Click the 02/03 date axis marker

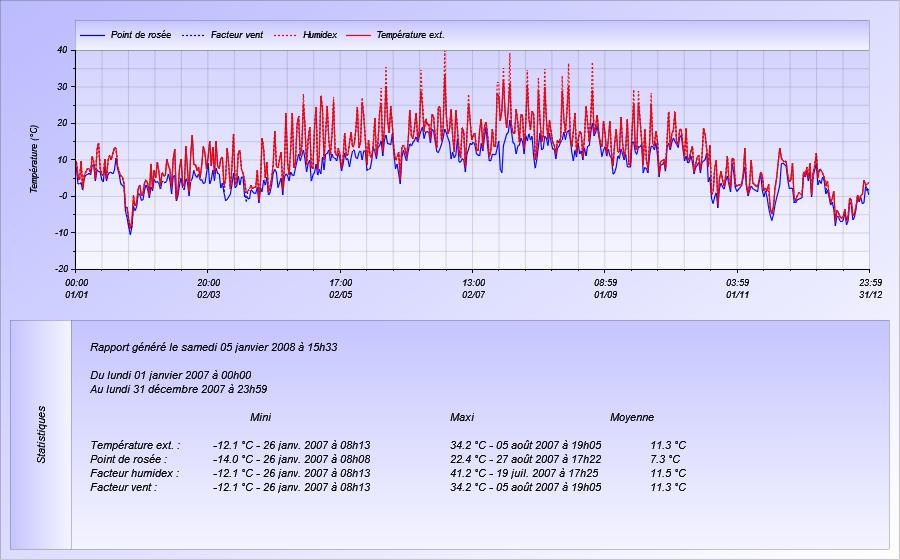(x=208, y=295)
